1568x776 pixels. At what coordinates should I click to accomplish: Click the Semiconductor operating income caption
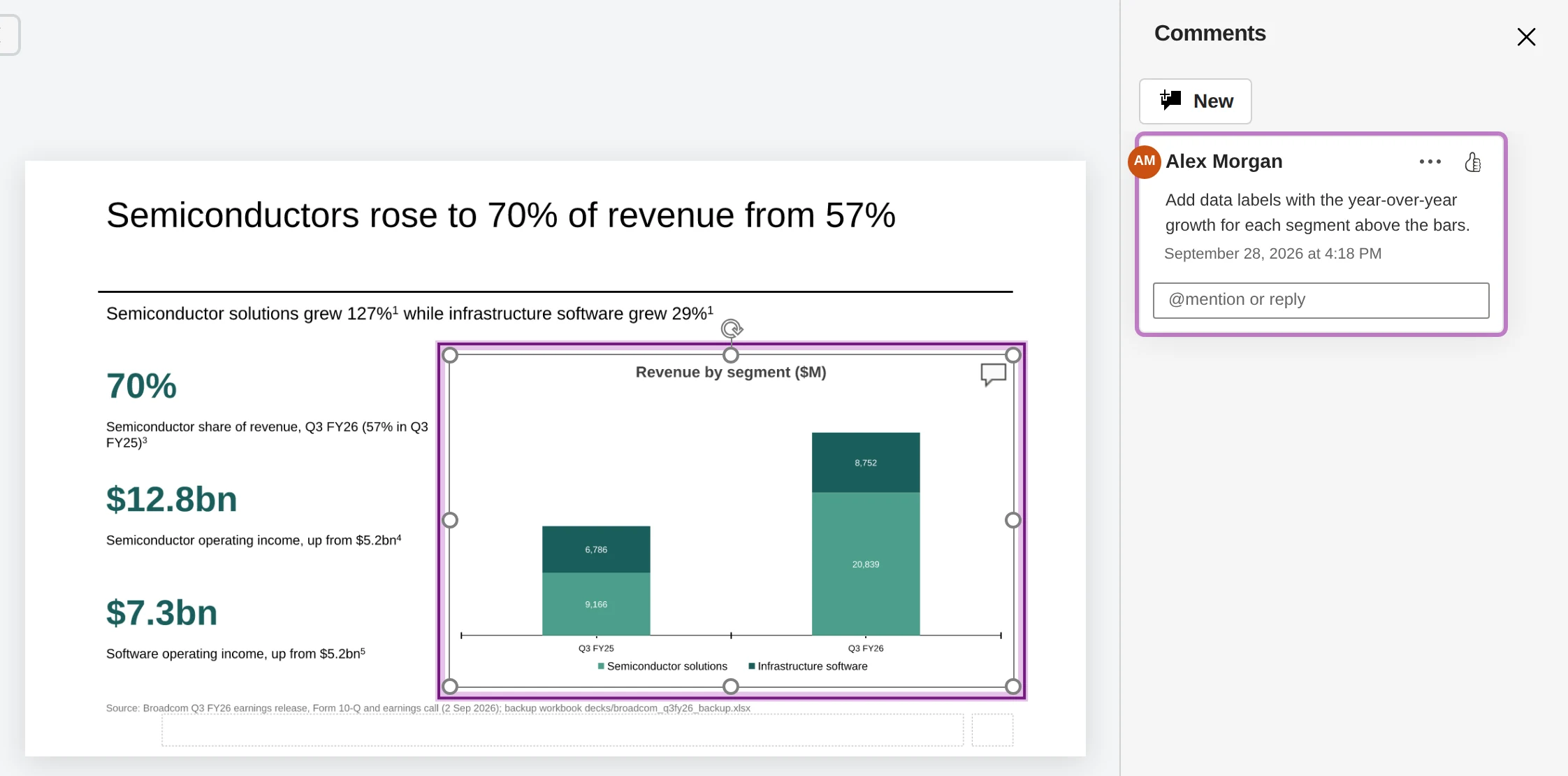click(x=254, y=540)
